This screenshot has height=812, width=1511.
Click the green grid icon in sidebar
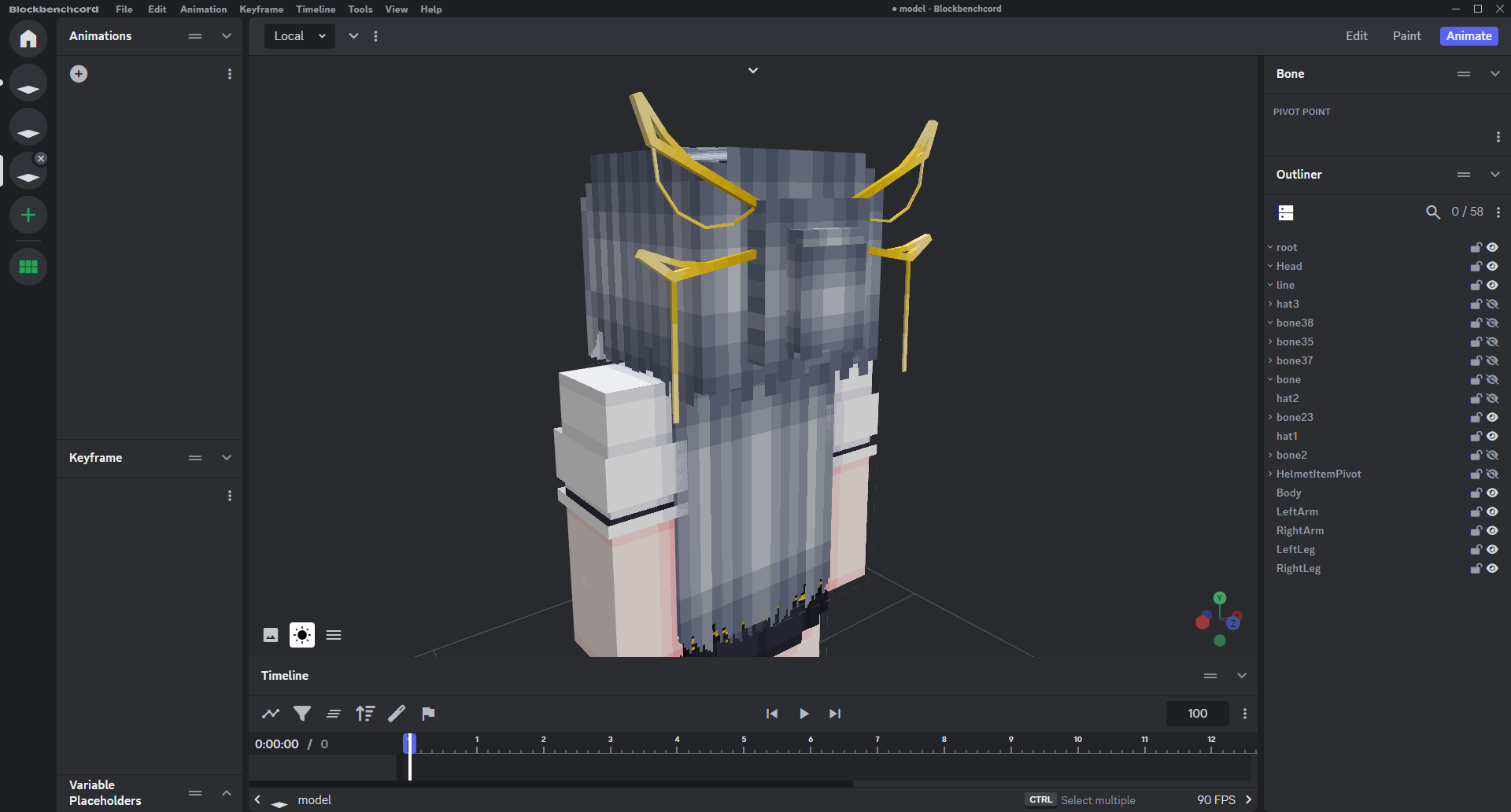[28, 267]
